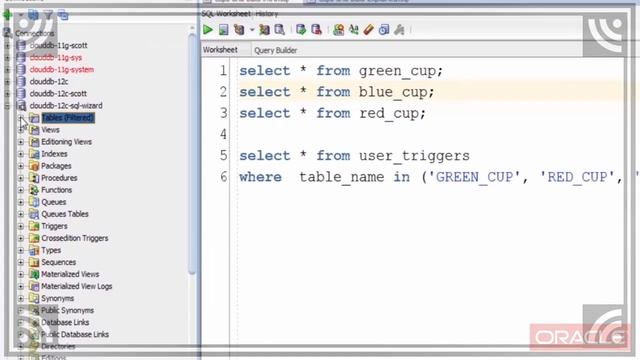Select the clouddb-11g-scott connection
640x360 pixels.
pos(58,45)
